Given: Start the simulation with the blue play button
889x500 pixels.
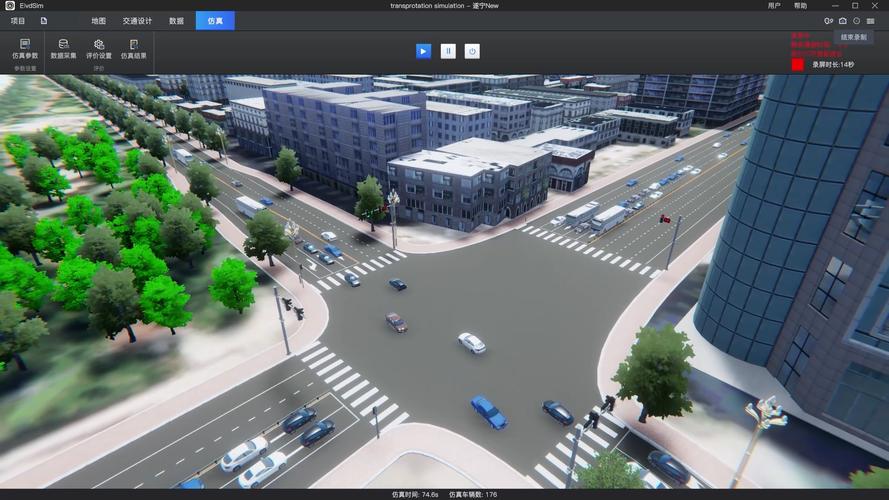Looking at the screenshot, I should 424,51.
